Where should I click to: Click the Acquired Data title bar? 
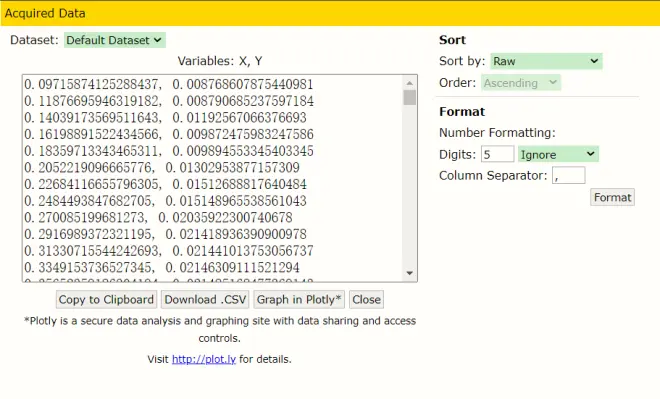click(330, 13)
